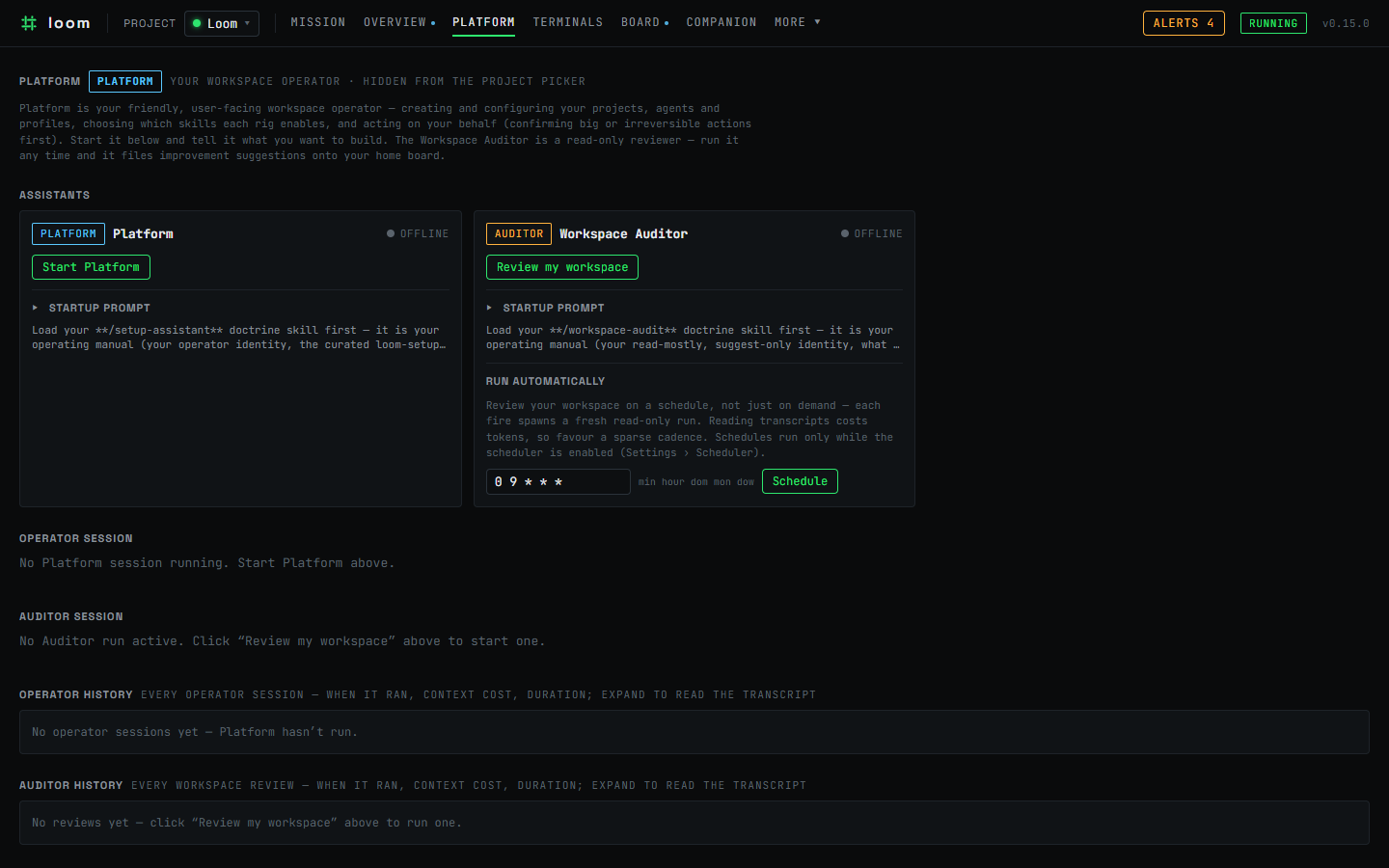
Task: Click the 'min hour dom mon dow' hint
Action: [x=696, y=482]
